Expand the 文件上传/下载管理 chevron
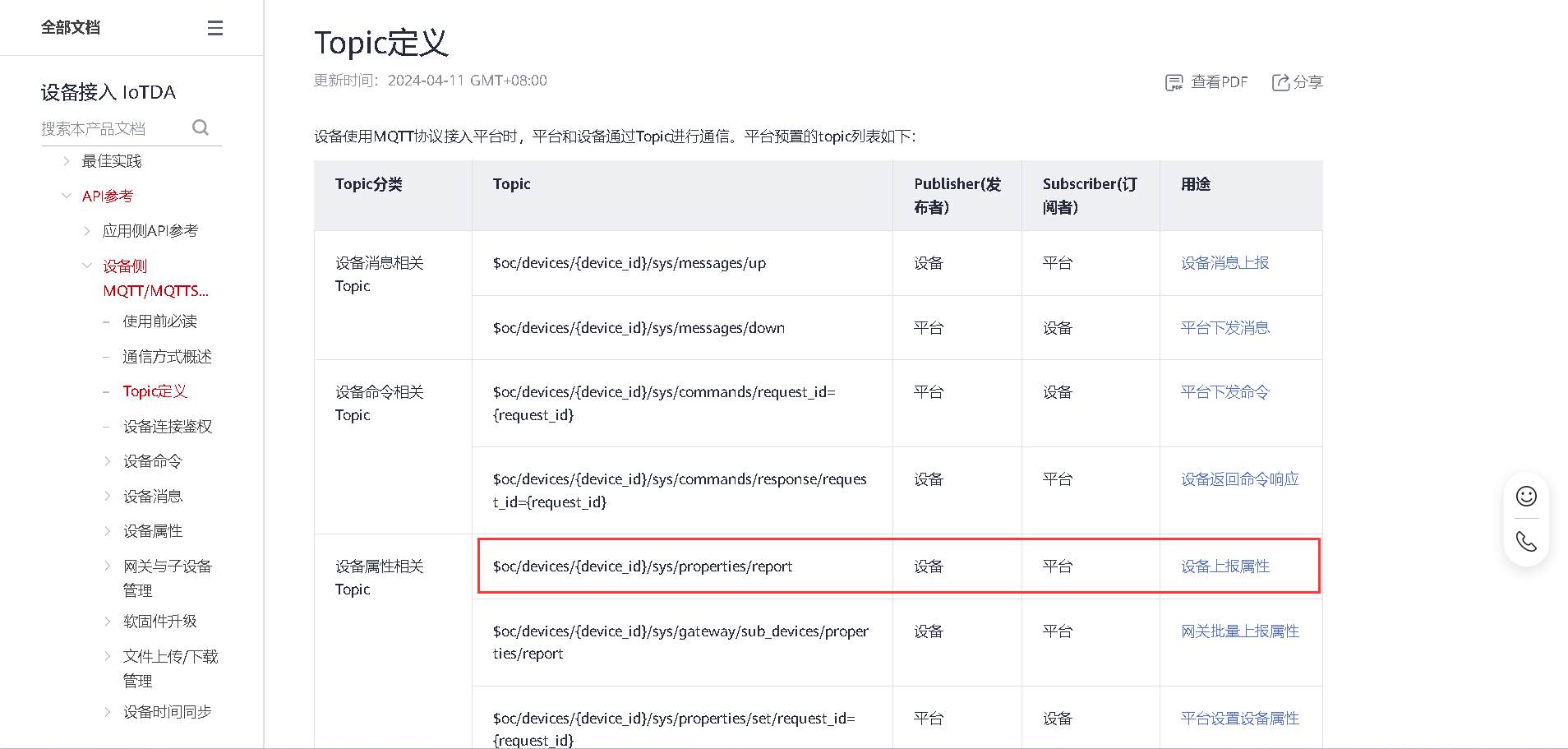 pyautogui.click(x=108, y=656)
